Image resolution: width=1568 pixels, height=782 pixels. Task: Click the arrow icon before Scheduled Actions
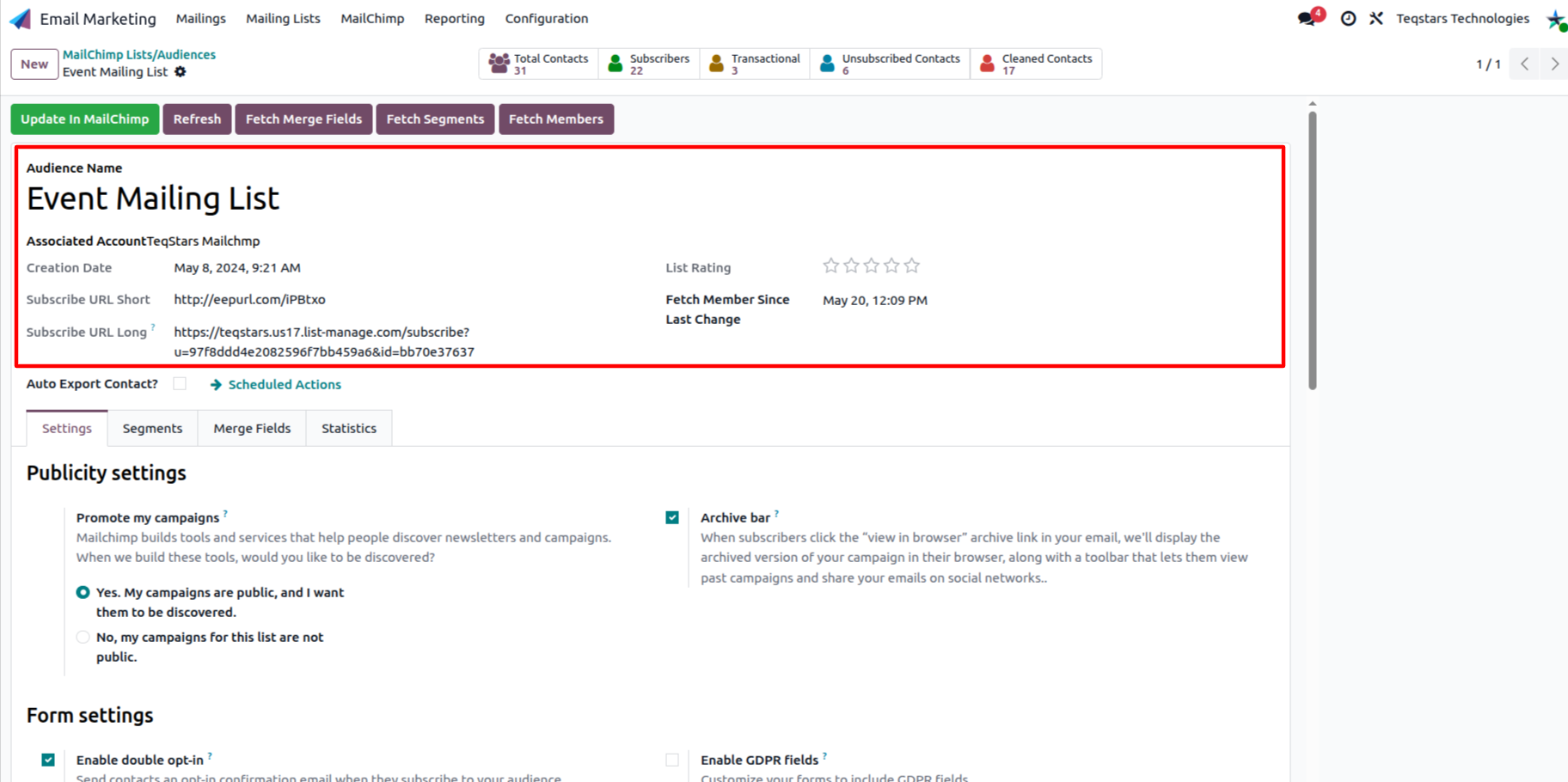[216, 385]
